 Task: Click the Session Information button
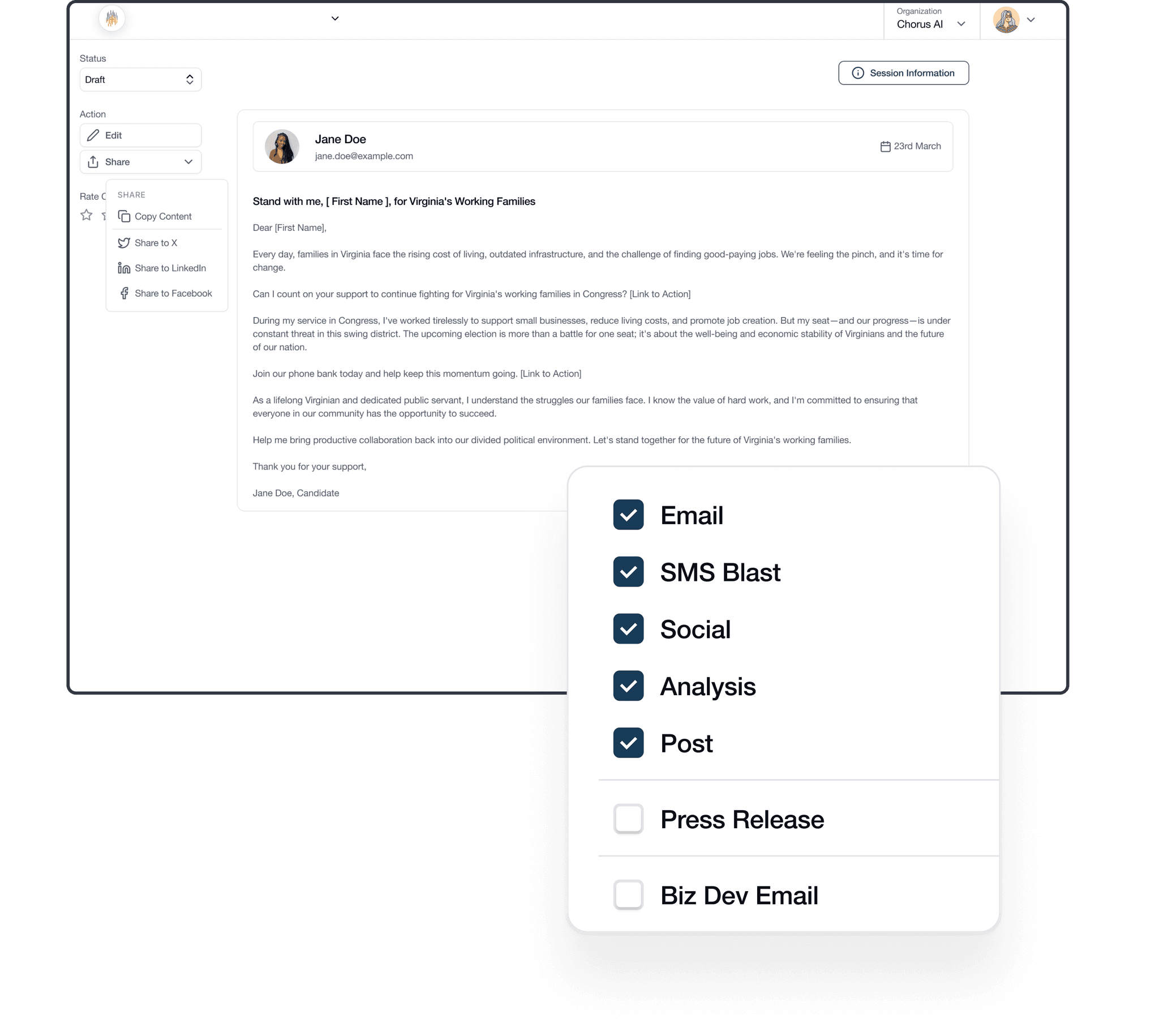pyautogui.click(x=902, y=72)
